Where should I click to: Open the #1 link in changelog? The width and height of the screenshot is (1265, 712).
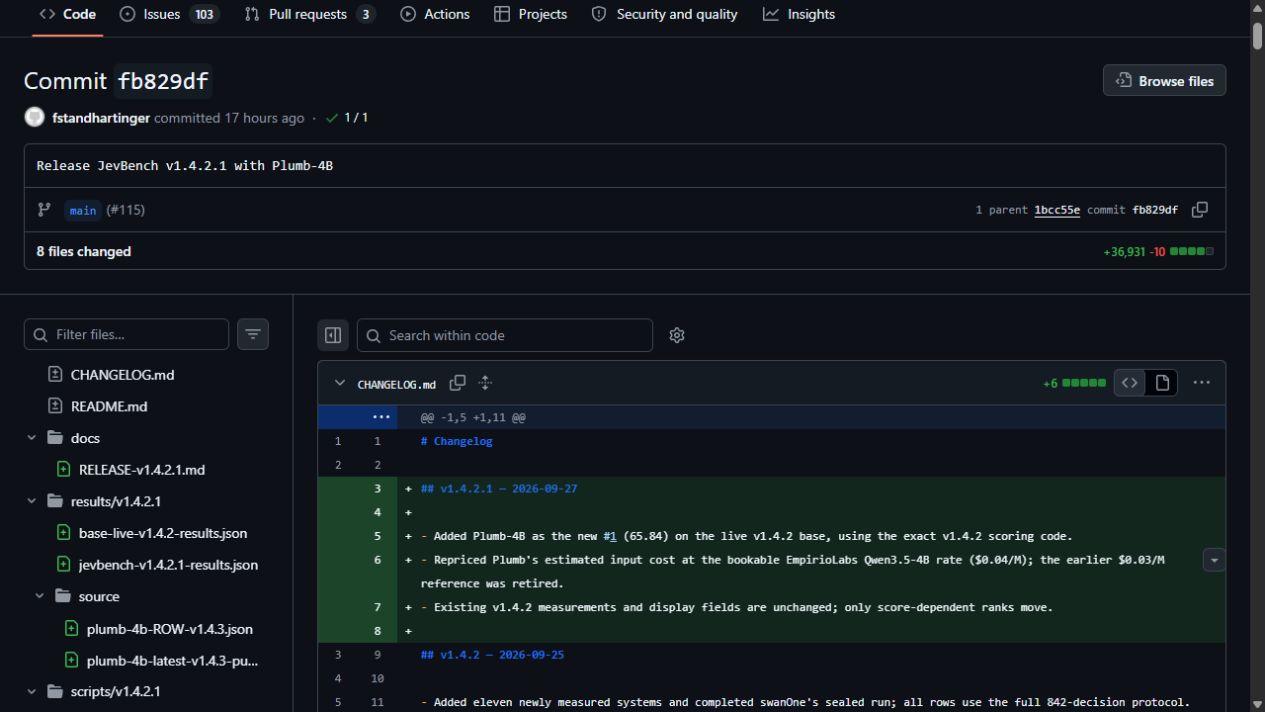tap(609, 536)
